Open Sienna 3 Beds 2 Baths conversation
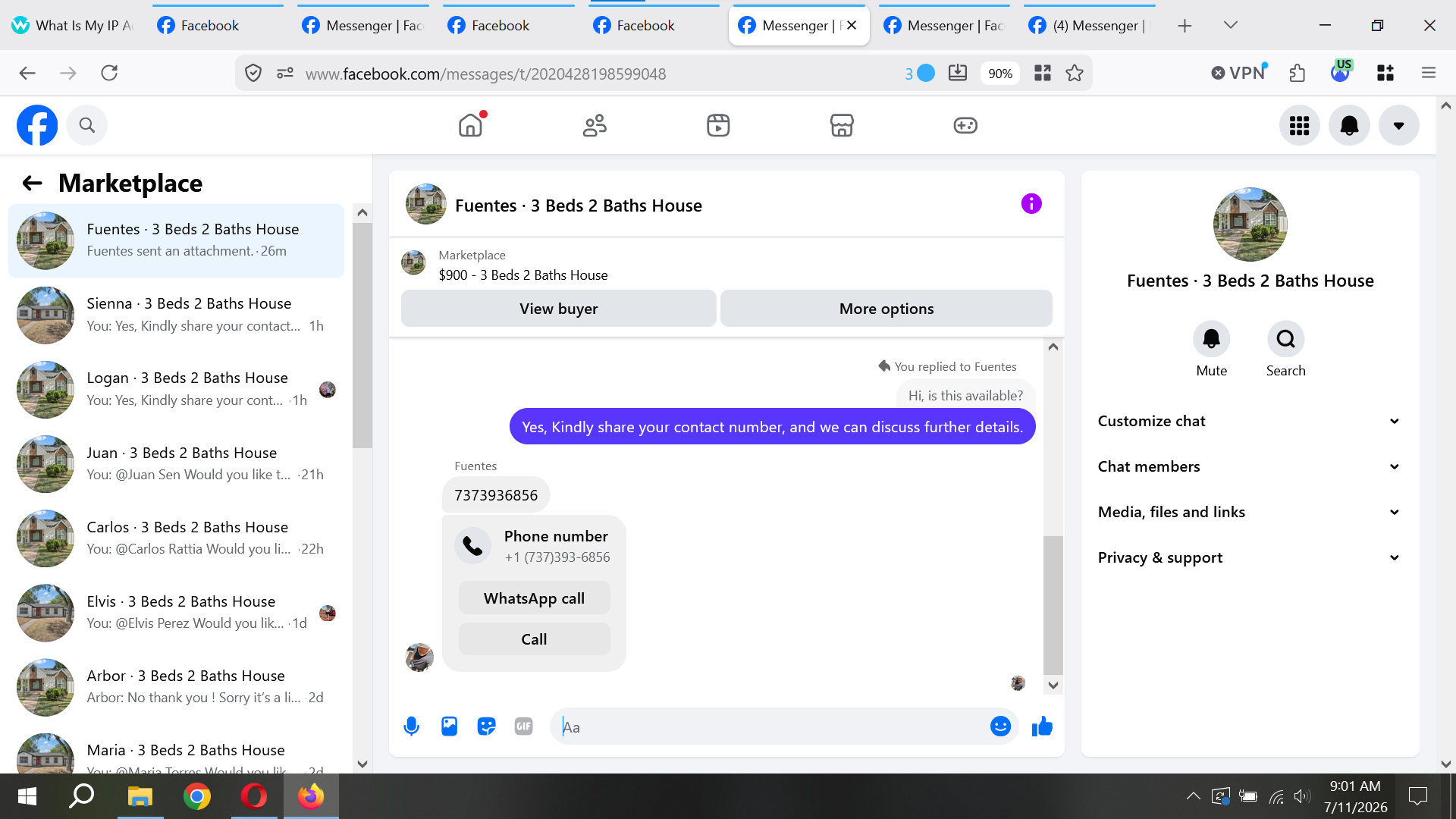 (176, 315)
